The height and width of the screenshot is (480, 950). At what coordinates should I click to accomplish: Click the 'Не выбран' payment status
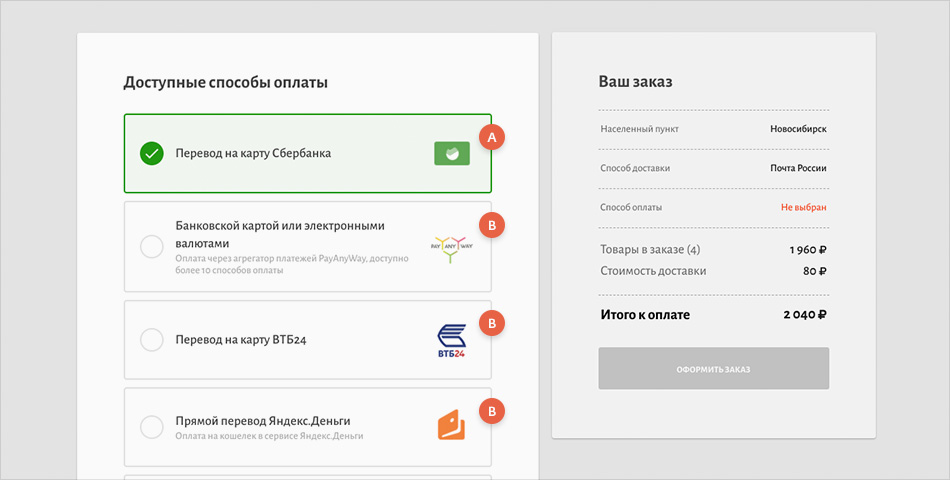803,207
